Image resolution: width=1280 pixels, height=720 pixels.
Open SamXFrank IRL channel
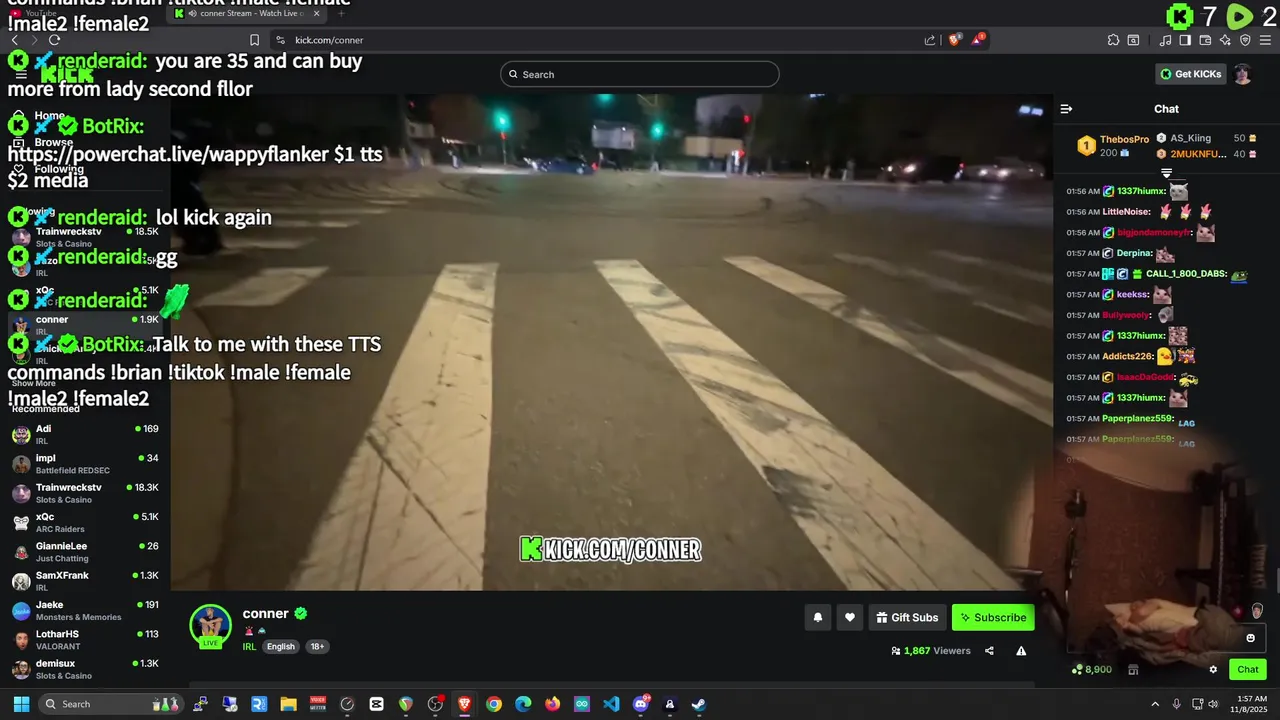click(x=85, y=581)
